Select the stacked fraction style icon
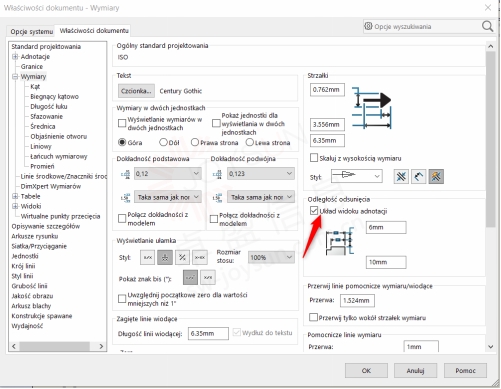Screen dimensions: 501x389 tap(165, 258)
